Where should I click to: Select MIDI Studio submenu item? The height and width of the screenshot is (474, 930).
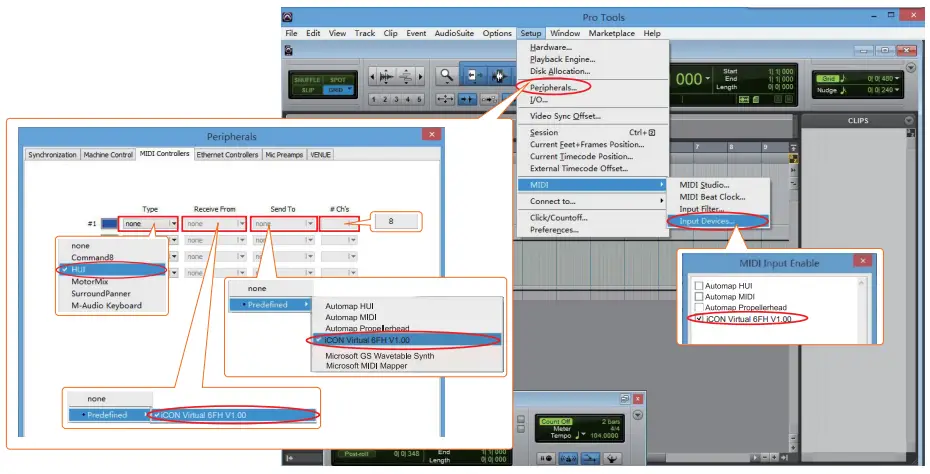pos(705,185)
